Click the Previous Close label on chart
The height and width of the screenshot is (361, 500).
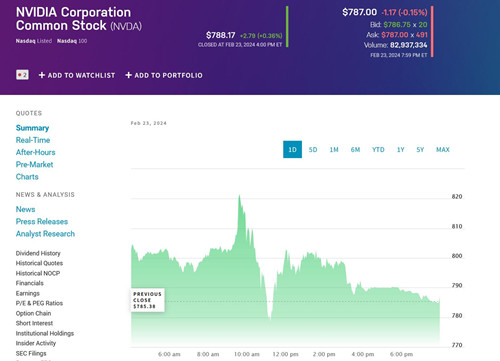point(148,300)
